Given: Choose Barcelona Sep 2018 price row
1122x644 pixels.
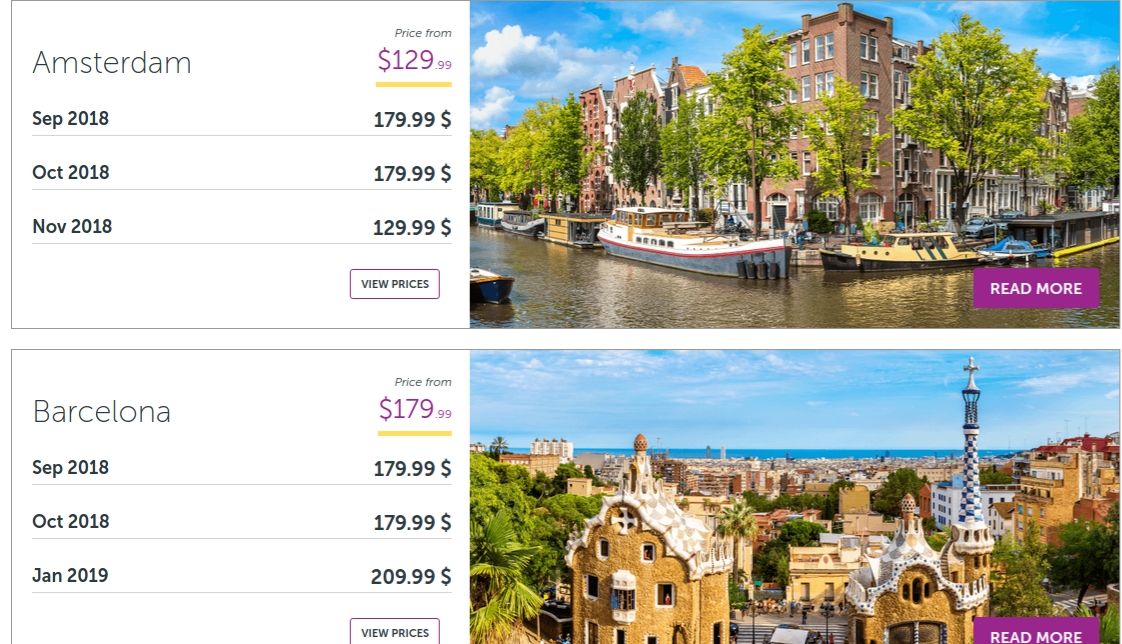Looking at the screenshot, I should 242,468.
